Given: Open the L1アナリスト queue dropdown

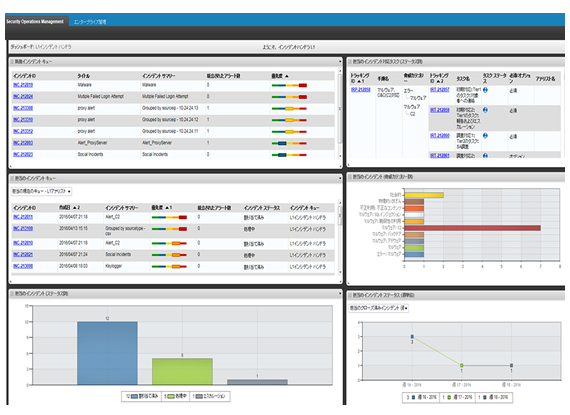Looking at the screenshot, I should (41, 191).
